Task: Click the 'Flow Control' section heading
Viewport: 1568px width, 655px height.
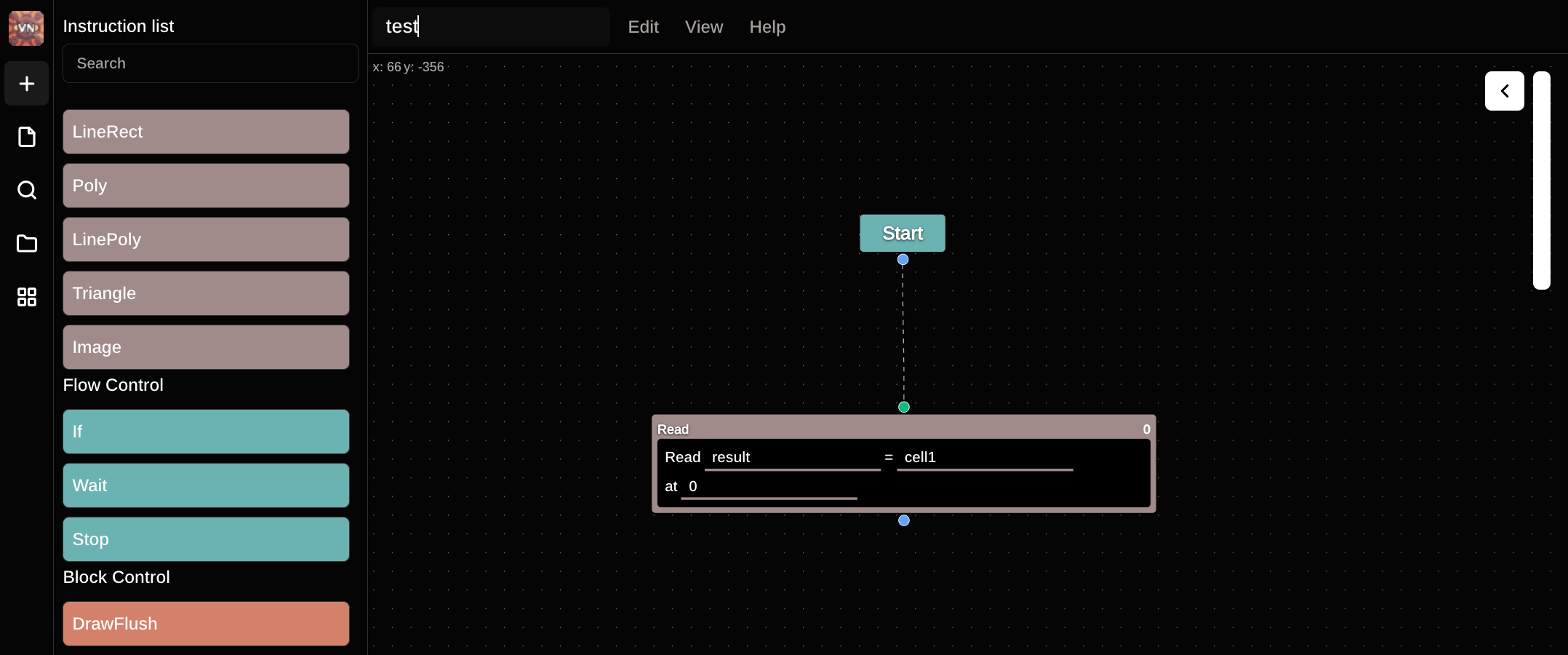Action: [113, 385]
